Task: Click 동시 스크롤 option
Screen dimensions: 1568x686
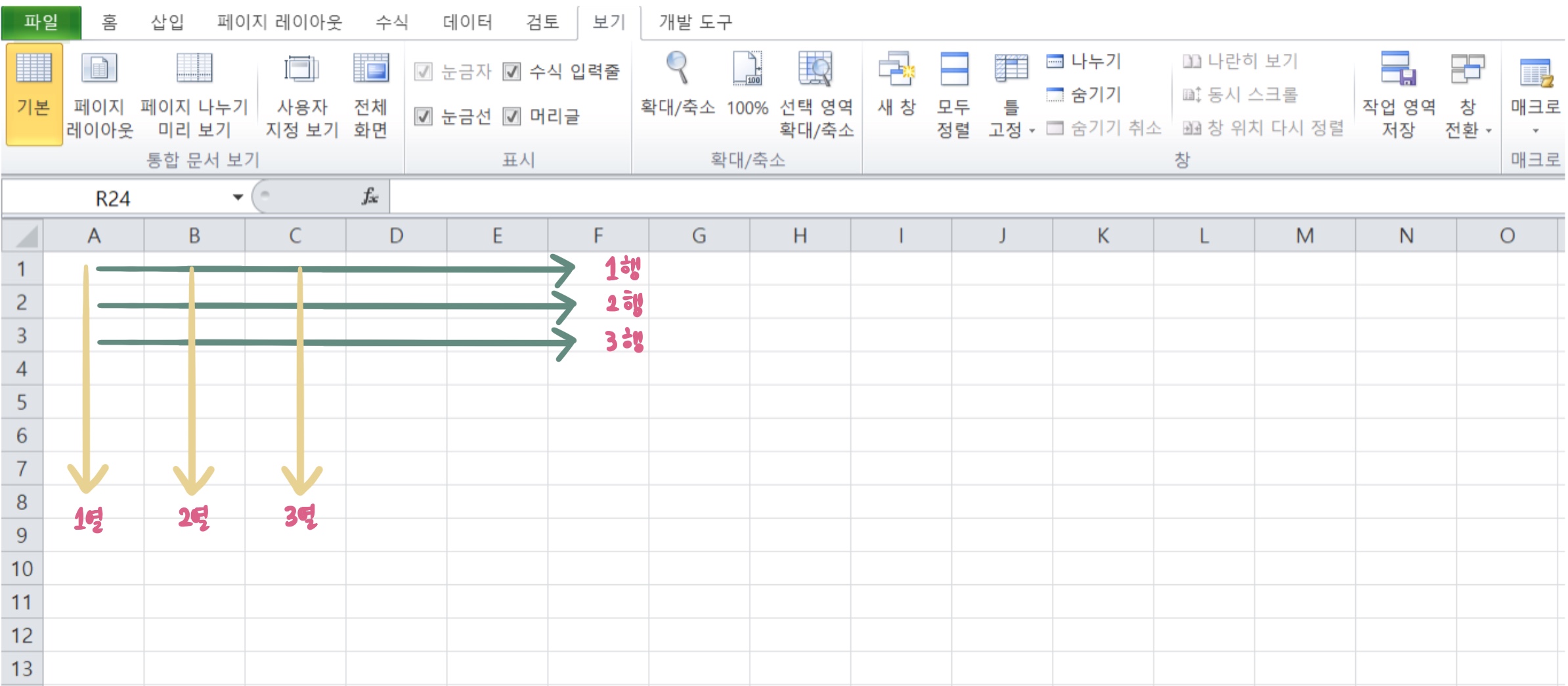Action: coord(1240,95)
